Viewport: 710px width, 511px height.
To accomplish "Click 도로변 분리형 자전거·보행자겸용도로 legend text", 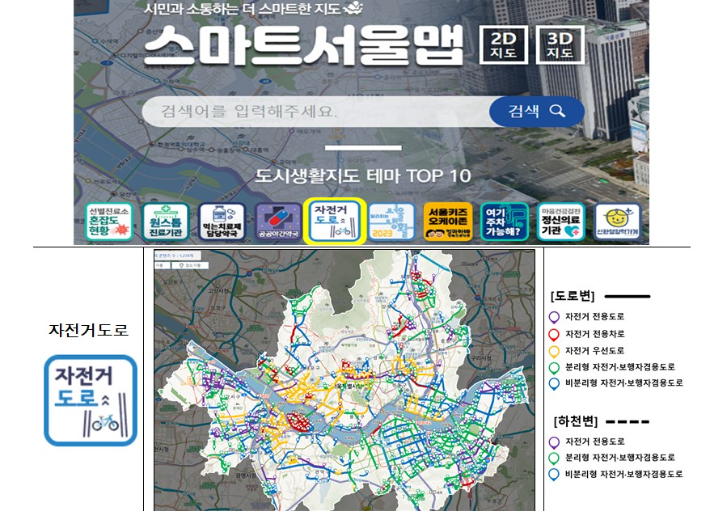I will pos(620,367).
